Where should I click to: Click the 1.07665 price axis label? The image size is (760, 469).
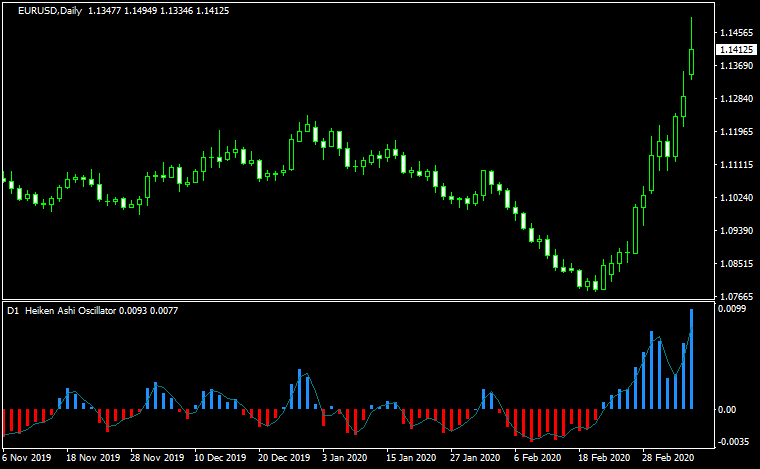click(735, 297)
